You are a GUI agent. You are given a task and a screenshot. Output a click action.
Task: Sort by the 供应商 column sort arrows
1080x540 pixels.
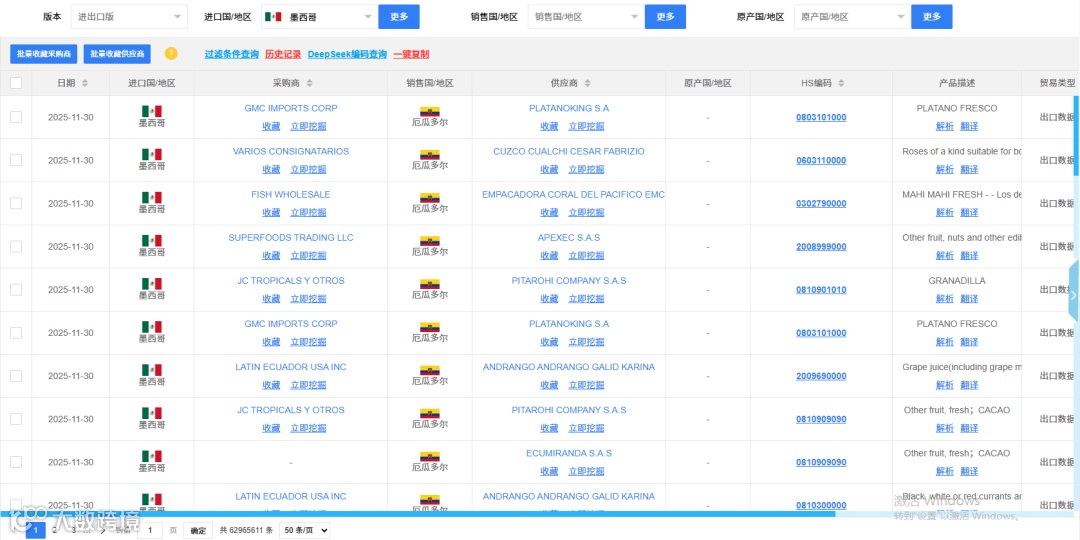click(588, 83)
